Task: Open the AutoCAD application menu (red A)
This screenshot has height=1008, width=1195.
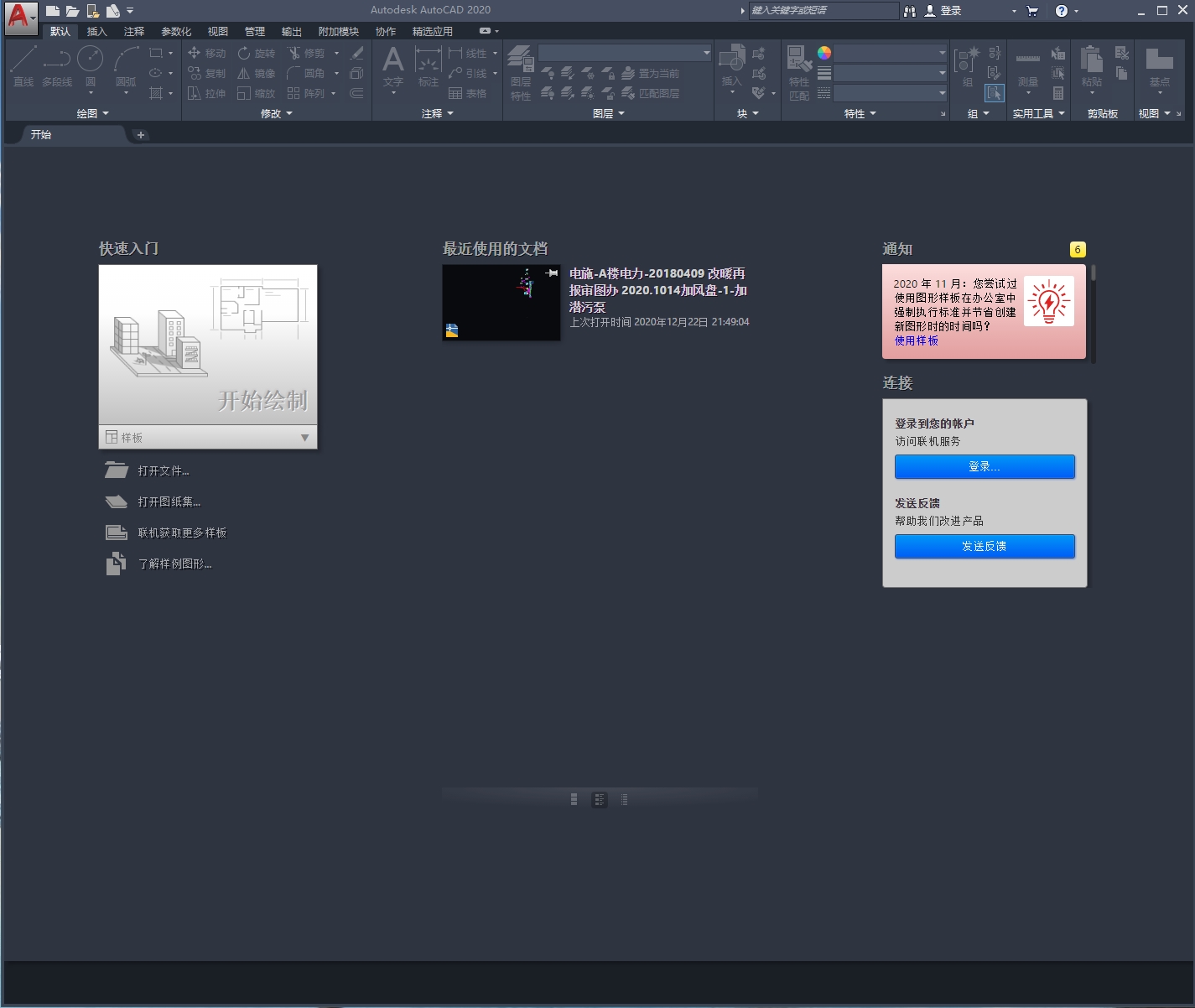Action: pos(20,18)
